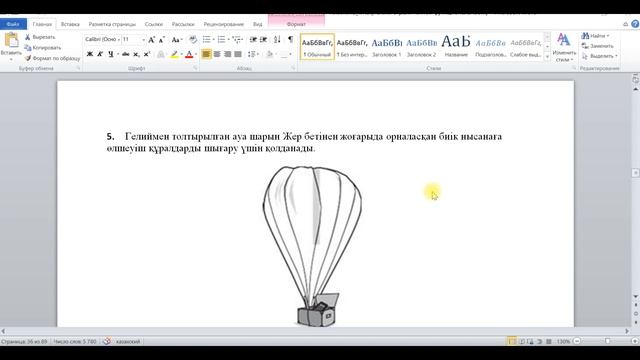
Task: Apply superscript formatting
Action: pyautogui.click(x=147, y=54)
